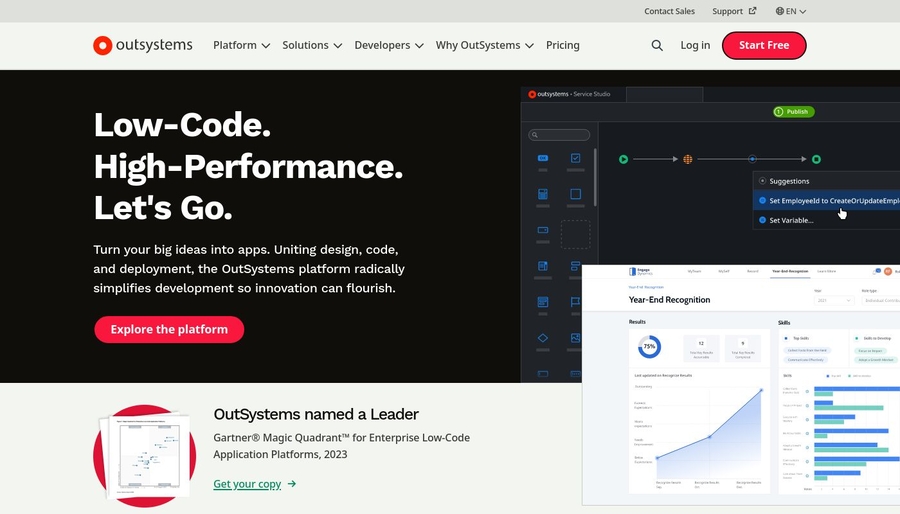Click the Explore the platform button
The height and width of the screenshot is (514, 900).
(169, 329)
